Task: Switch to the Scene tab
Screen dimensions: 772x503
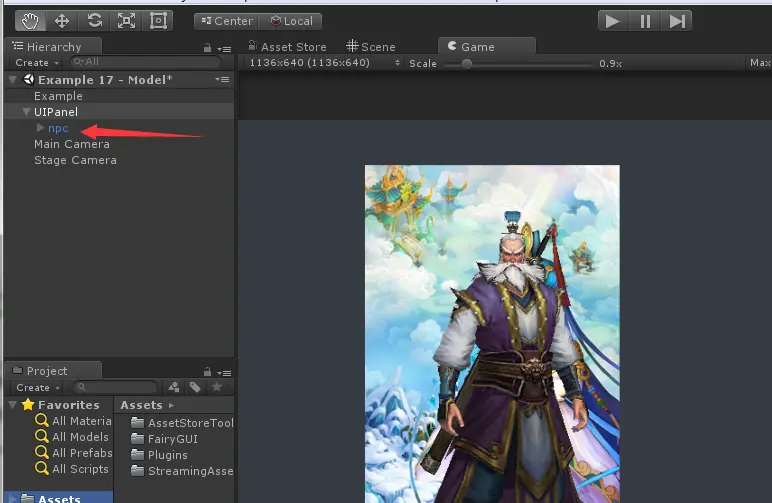Action: pos(371,47)
